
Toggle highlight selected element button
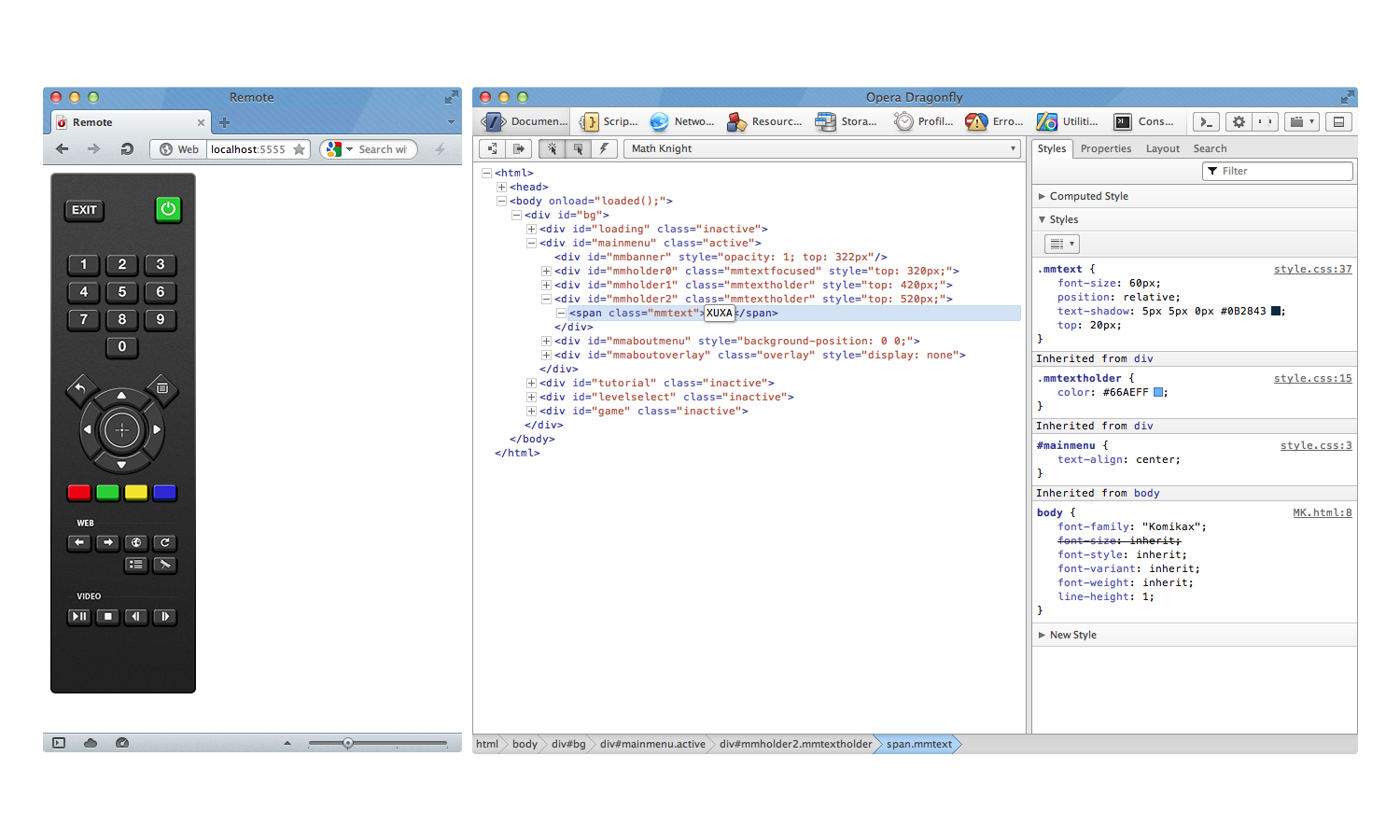click(x=578, y=148)
